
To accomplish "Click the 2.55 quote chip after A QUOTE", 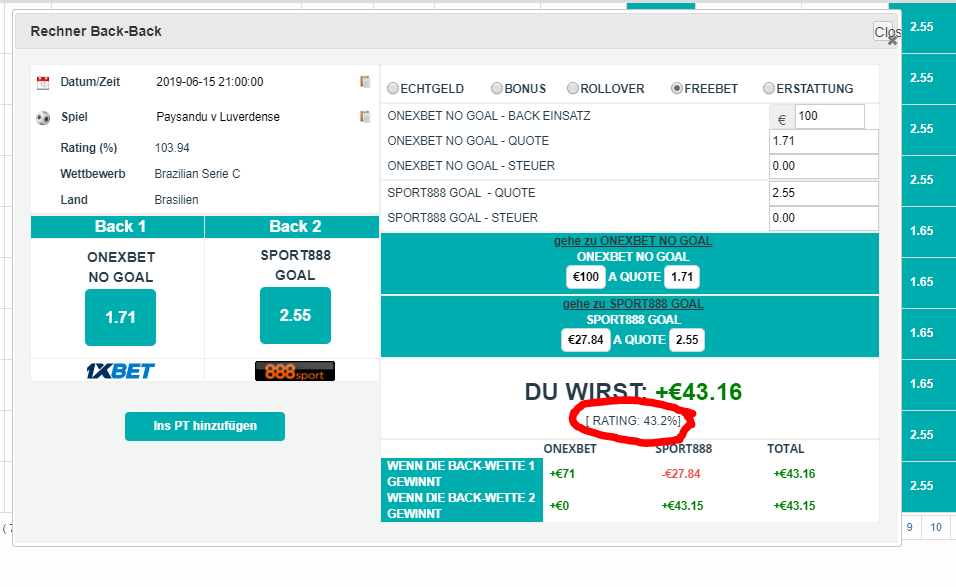I will point(687,340).
